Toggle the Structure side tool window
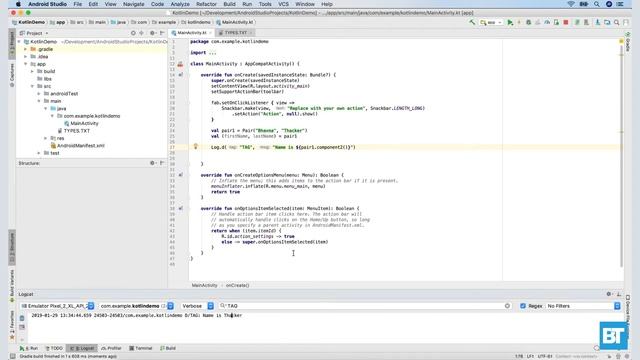This screenshot has width=640, height=360. [12, 247]
